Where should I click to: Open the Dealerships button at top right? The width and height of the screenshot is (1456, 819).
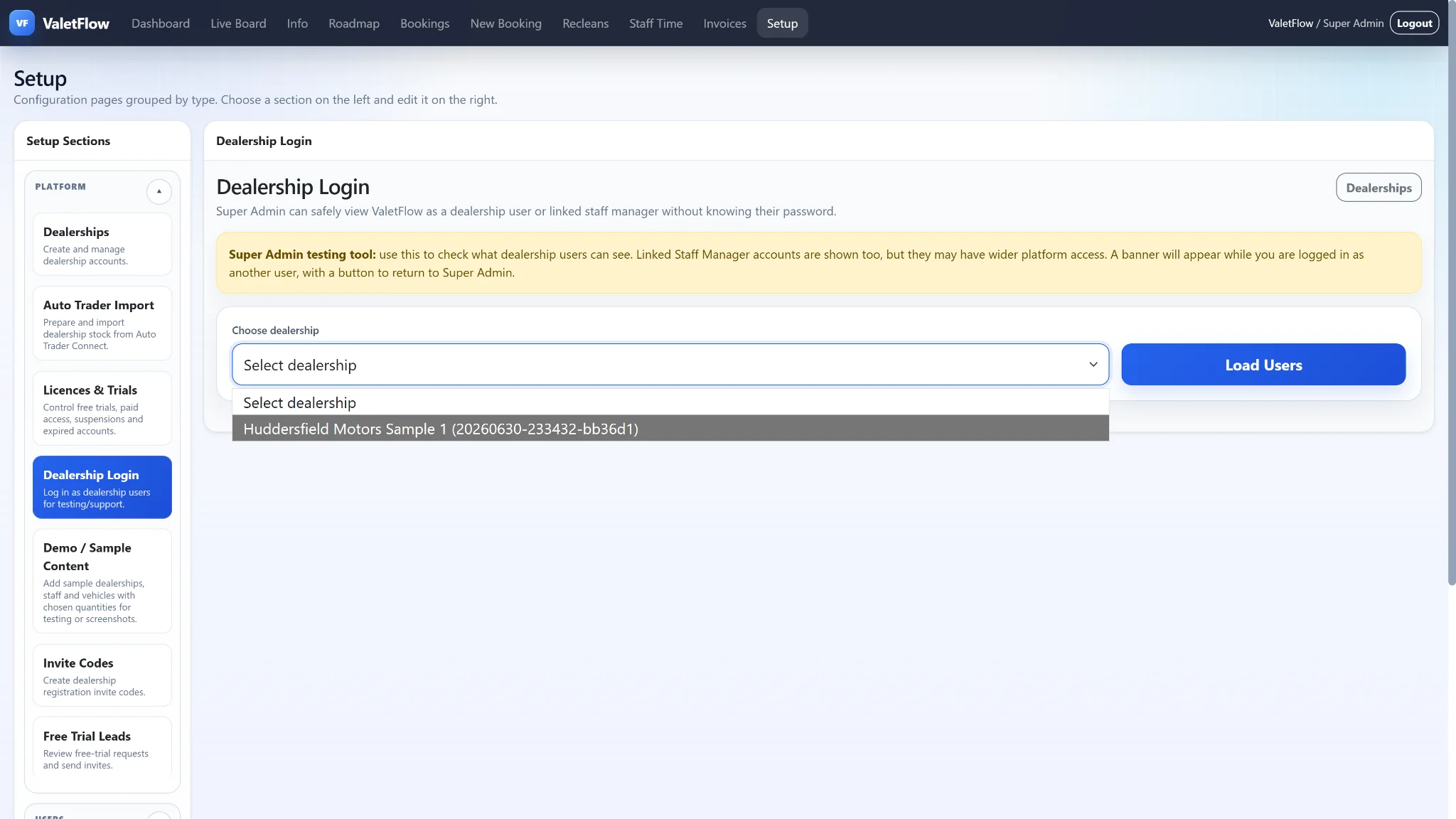point(1378,188)
